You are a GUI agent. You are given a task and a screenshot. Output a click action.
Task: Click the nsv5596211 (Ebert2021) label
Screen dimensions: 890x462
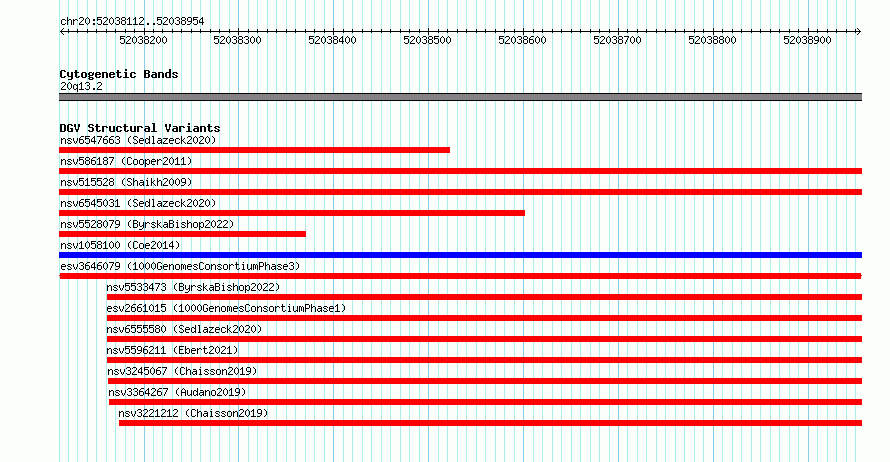173,350
